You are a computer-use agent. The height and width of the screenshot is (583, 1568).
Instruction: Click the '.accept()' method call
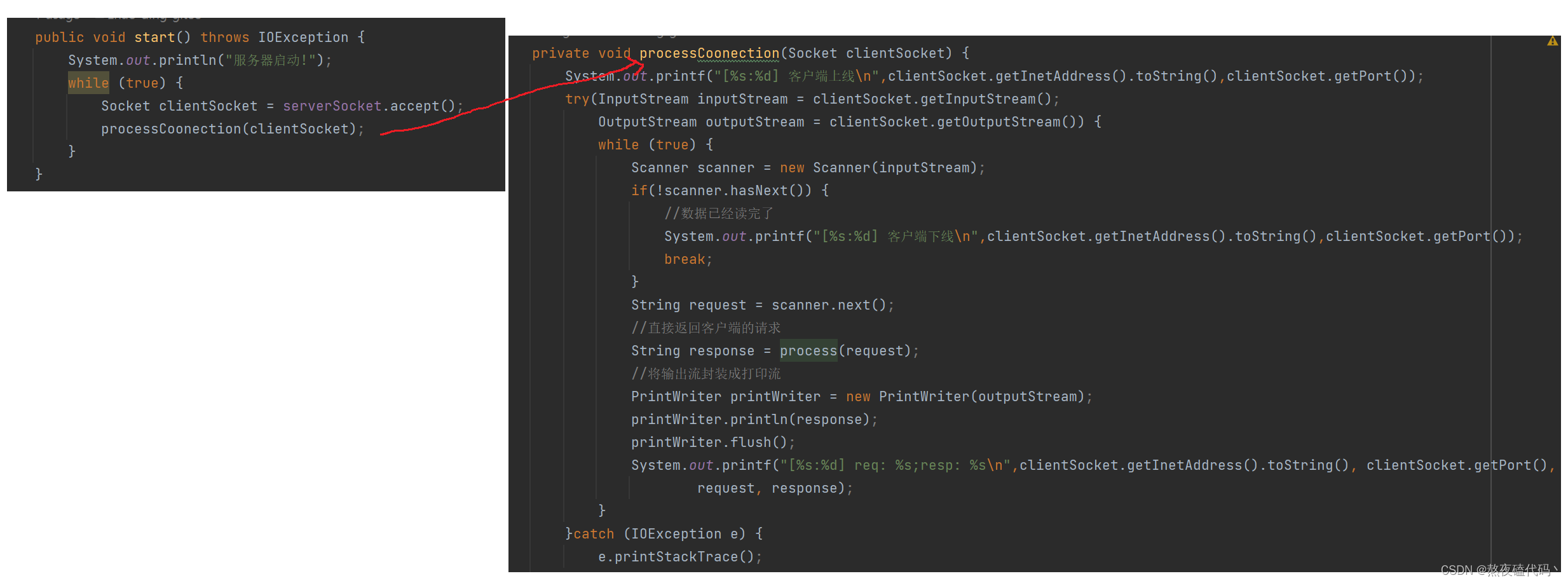tap(419, 106)
